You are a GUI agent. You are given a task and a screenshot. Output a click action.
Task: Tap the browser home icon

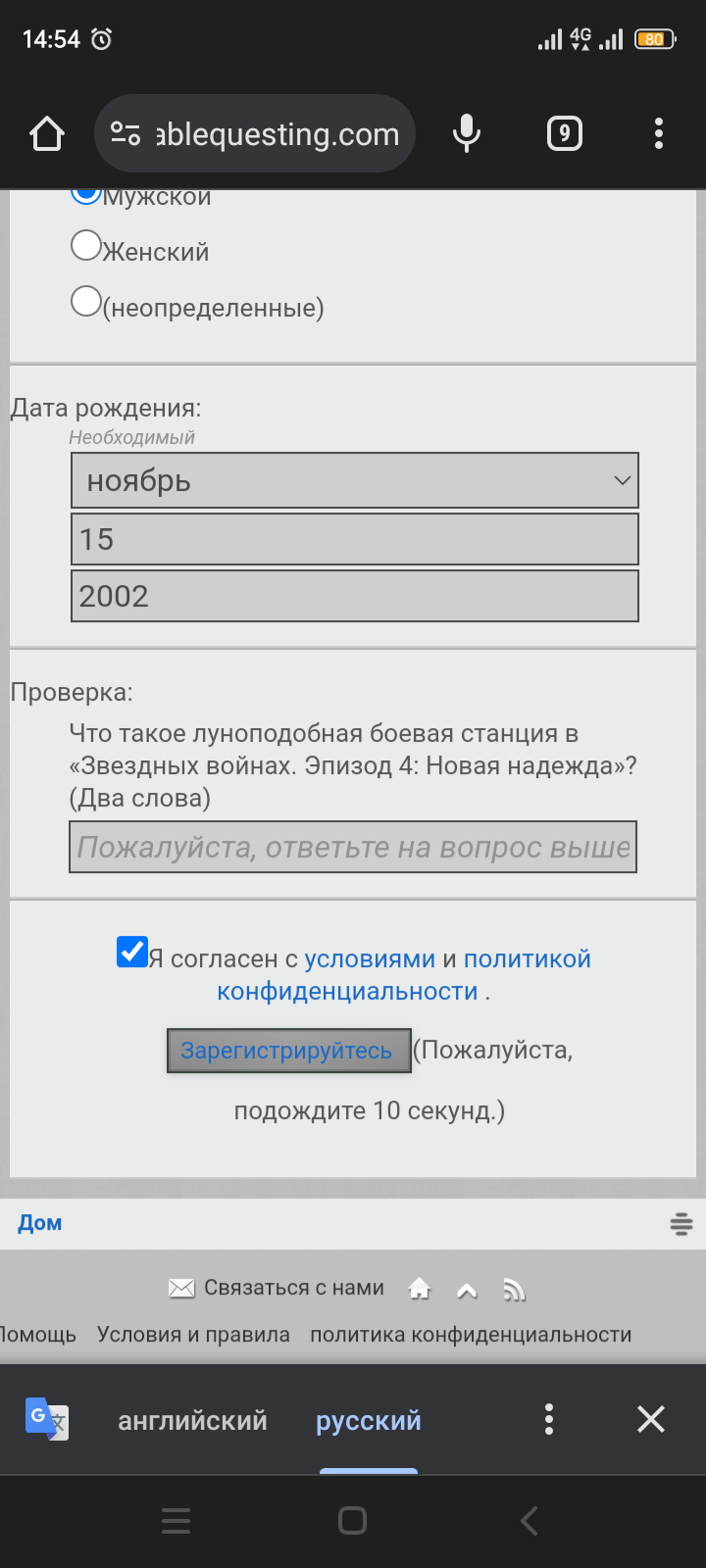(x=47, y=133)
